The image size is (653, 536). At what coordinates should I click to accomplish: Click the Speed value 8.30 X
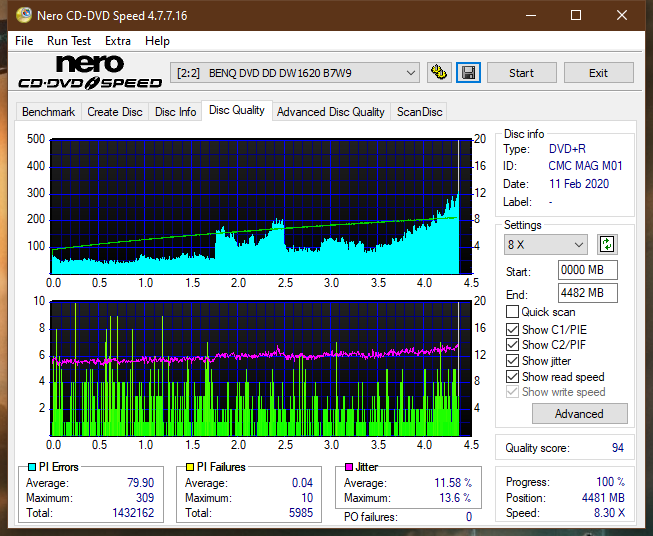(x=609, y=513)
